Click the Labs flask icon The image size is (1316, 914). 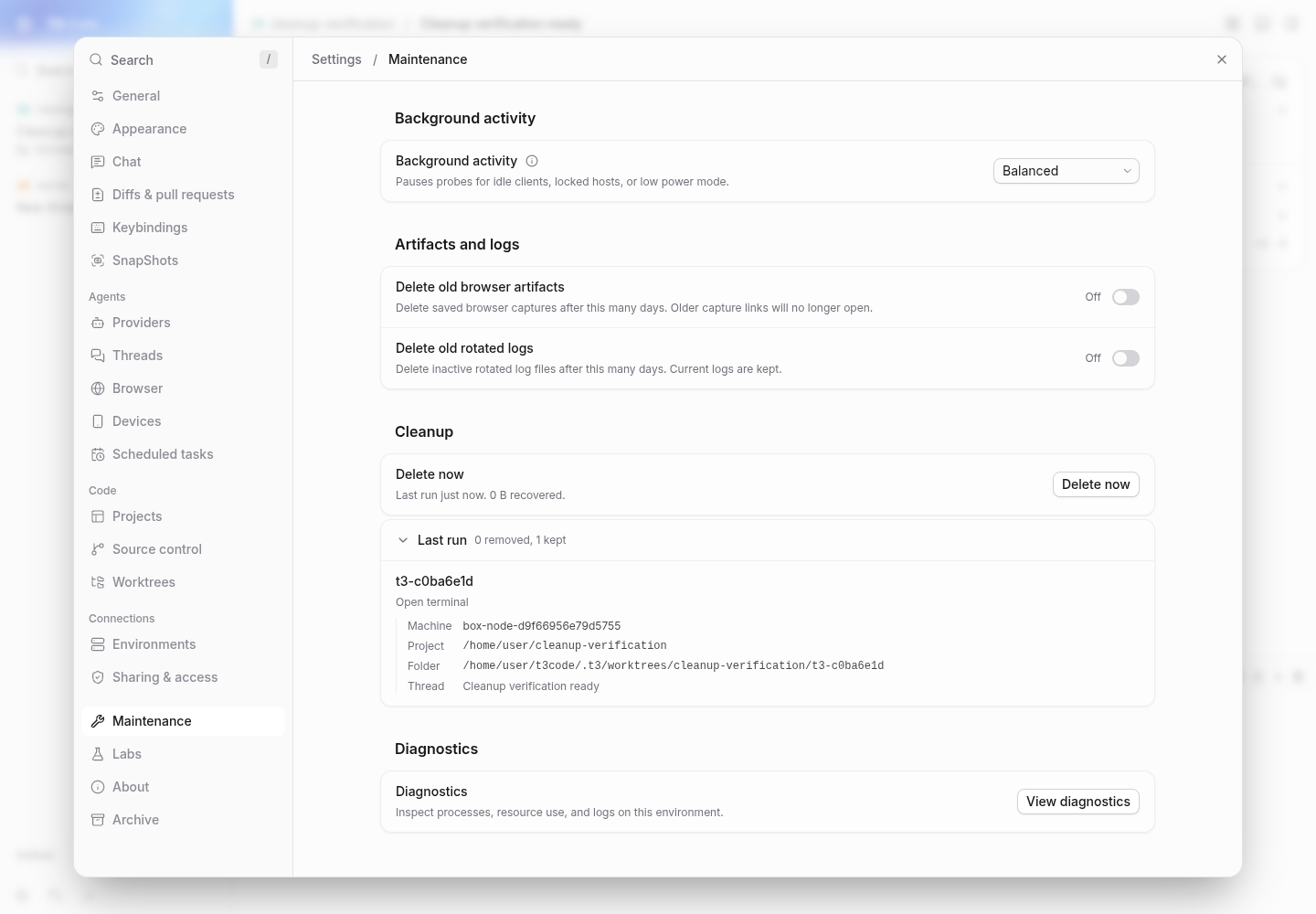click(98, 754)
